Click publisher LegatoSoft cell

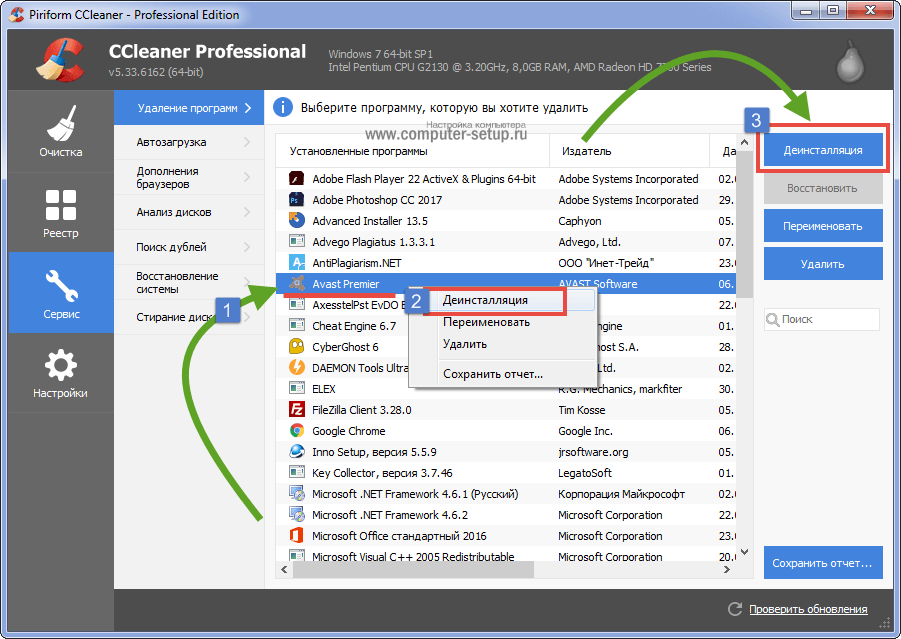coord(585,473)
